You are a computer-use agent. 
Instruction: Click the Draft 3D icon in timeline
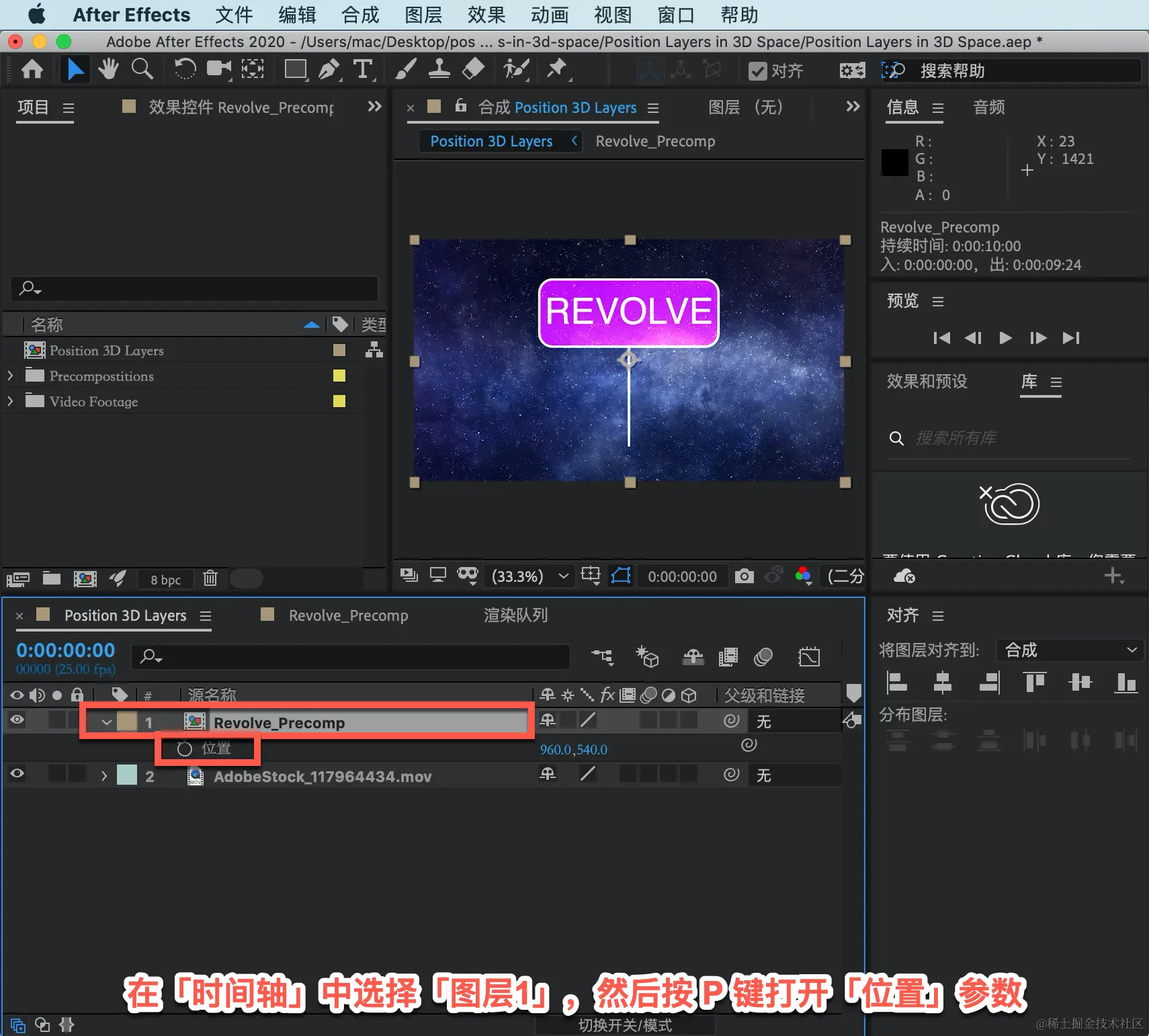(x=648, y=656)
